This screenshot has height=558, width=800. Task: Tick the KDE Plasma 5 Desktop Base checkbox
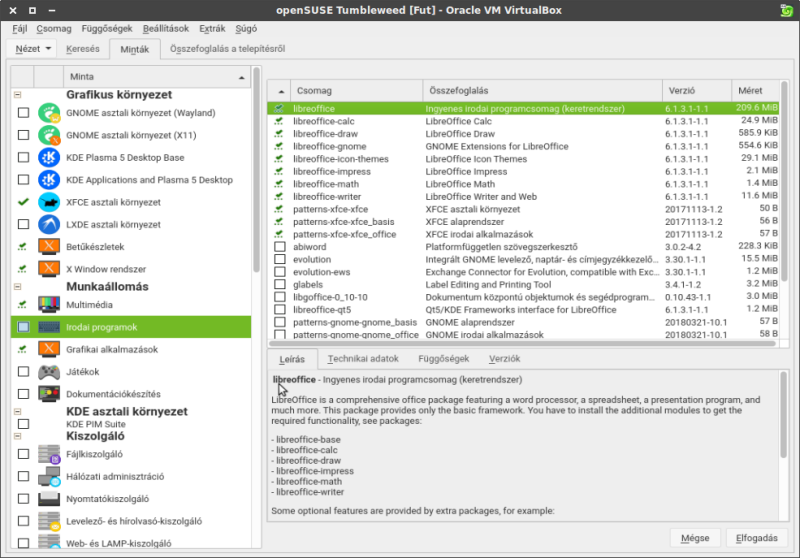(23, 158)
